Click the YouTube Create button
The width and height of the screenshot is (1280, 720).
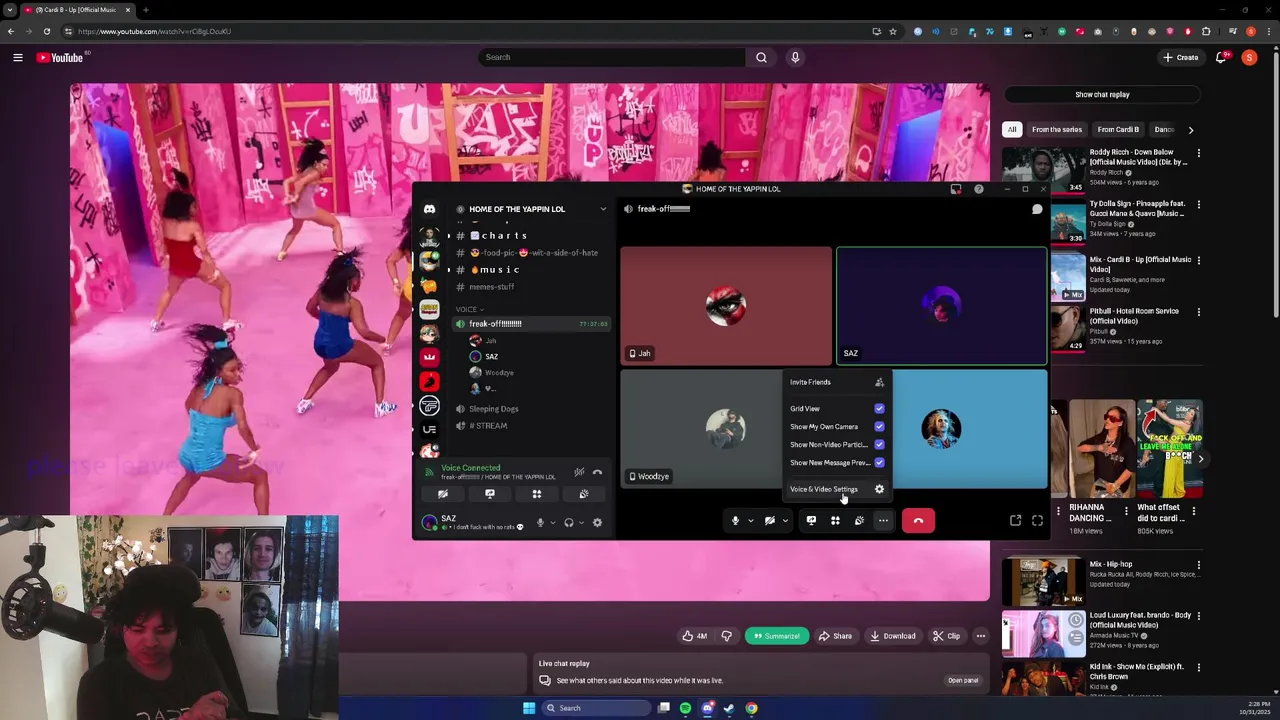pos(1181,57)
